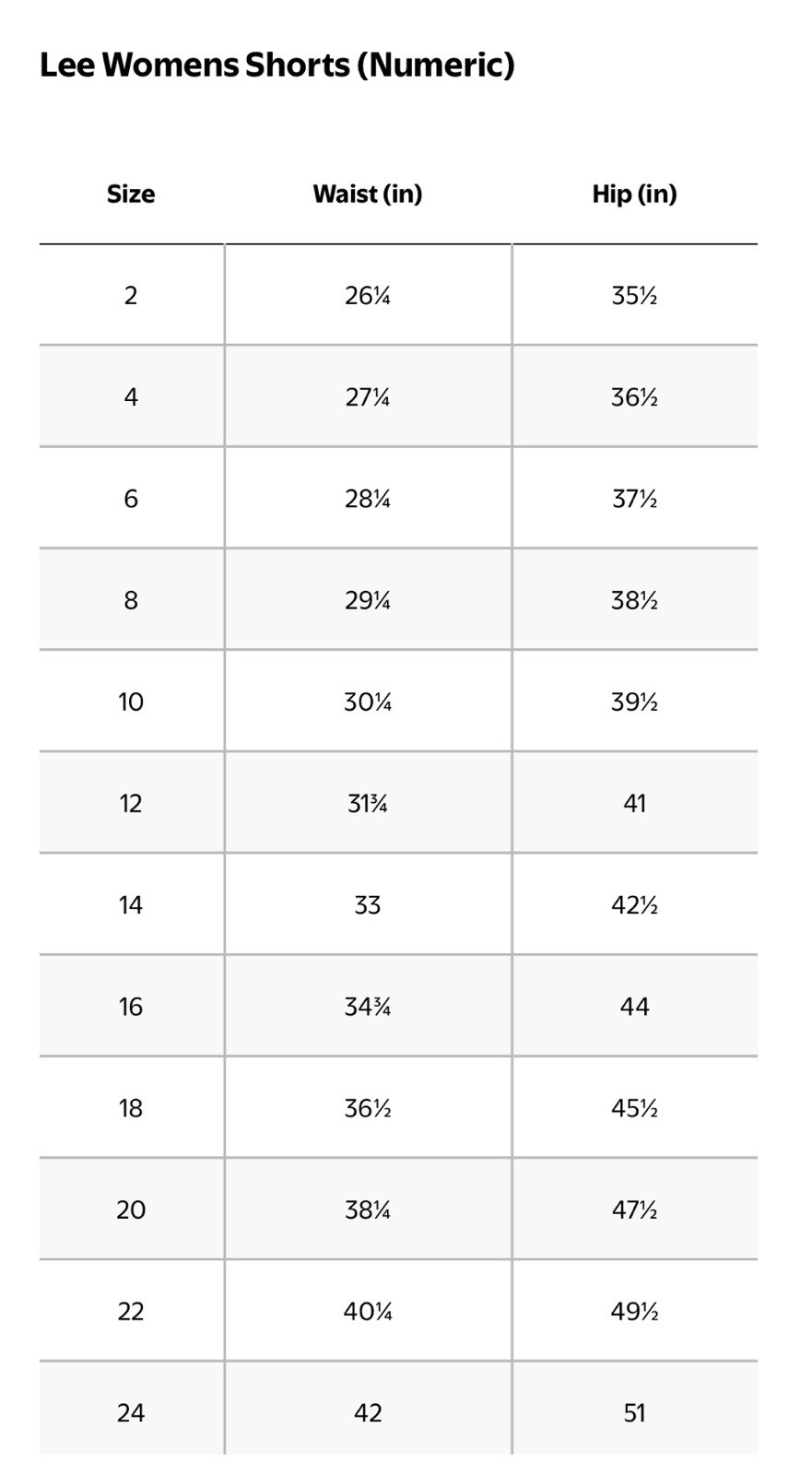Click hip value 41
Viewport: 812px width, 1475px height.
[635, 803]
